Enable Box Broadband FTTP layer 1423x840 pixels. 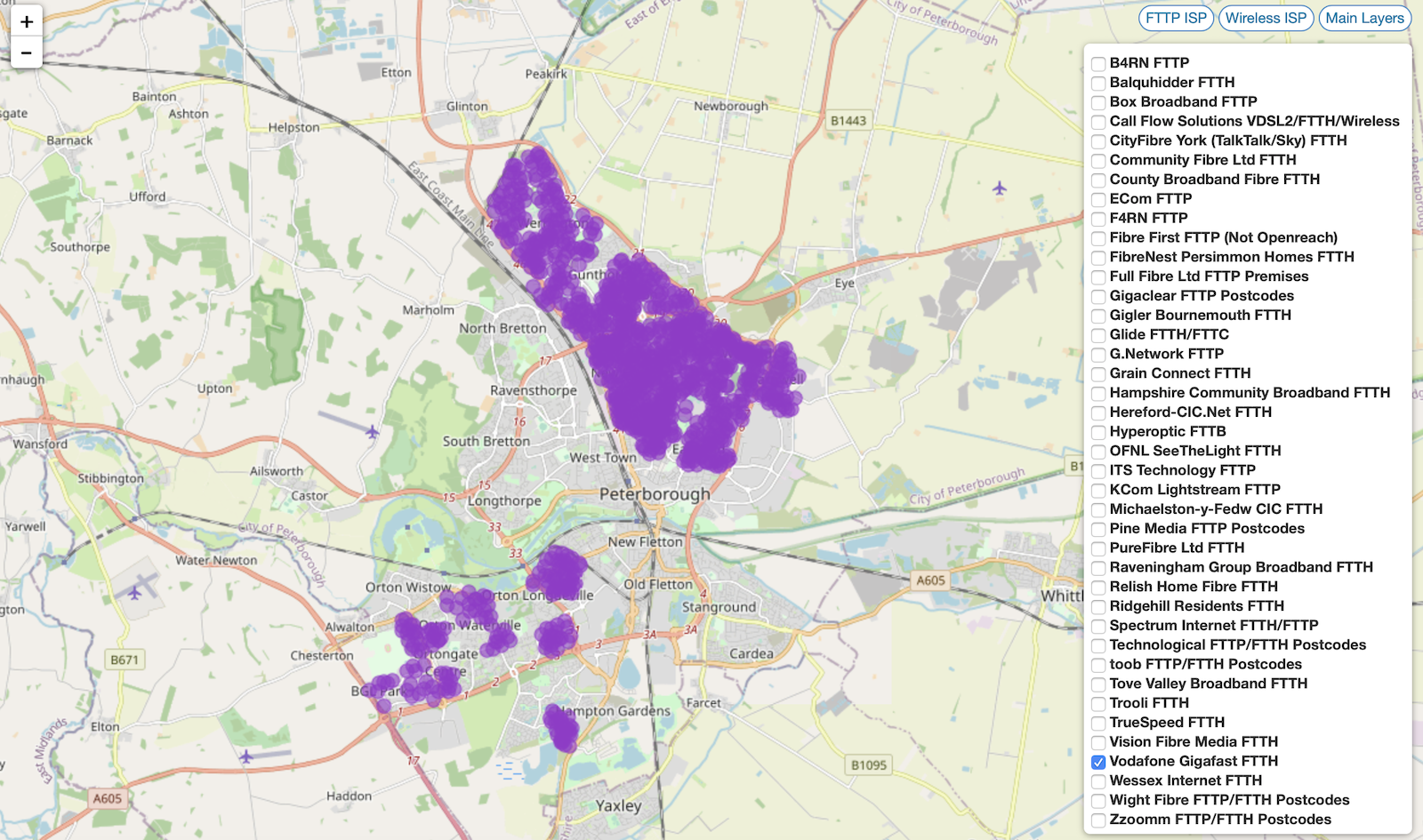[1098, 103]
